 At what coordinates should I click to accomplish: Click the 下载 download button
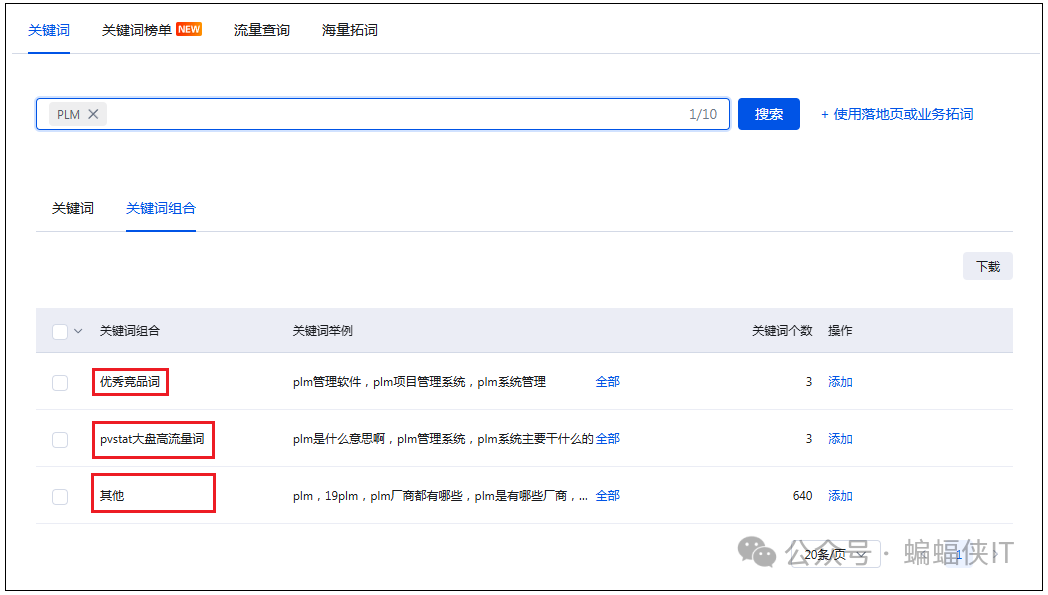(987, 266)
